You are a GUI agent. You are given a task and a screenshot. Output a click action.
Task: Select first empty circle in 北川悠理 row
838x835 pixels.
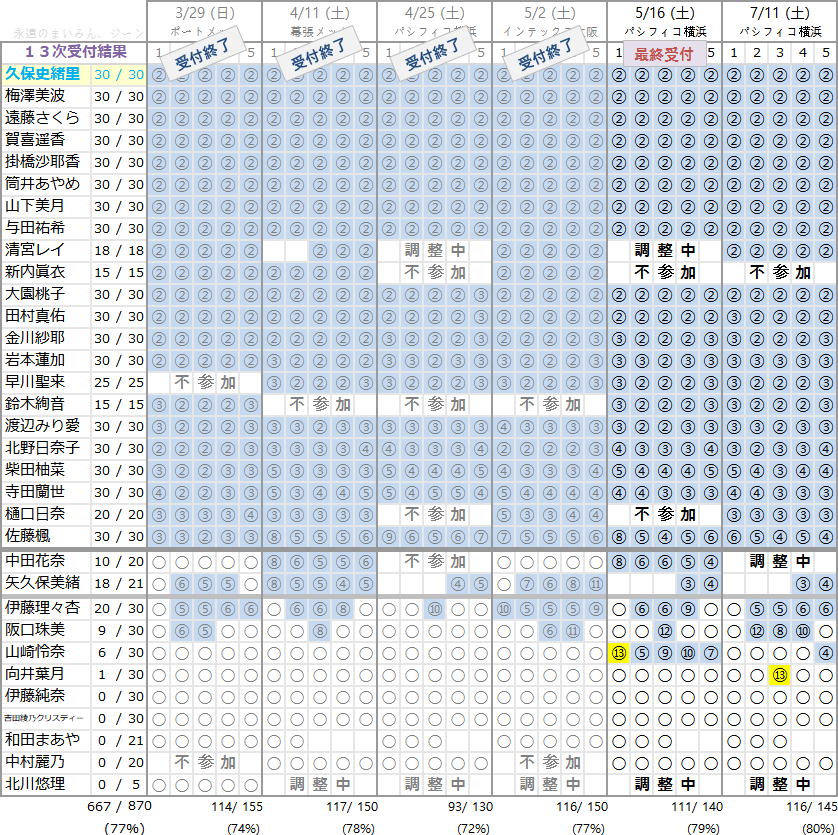tap(158, 784)
